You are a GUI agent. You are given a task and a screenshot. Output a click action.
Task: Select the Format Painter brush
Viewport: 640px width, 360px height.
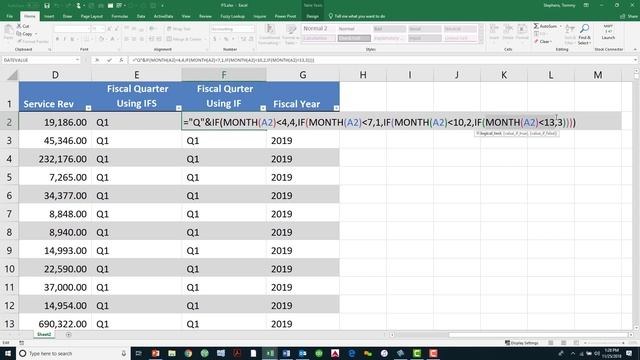coord(19,41)
